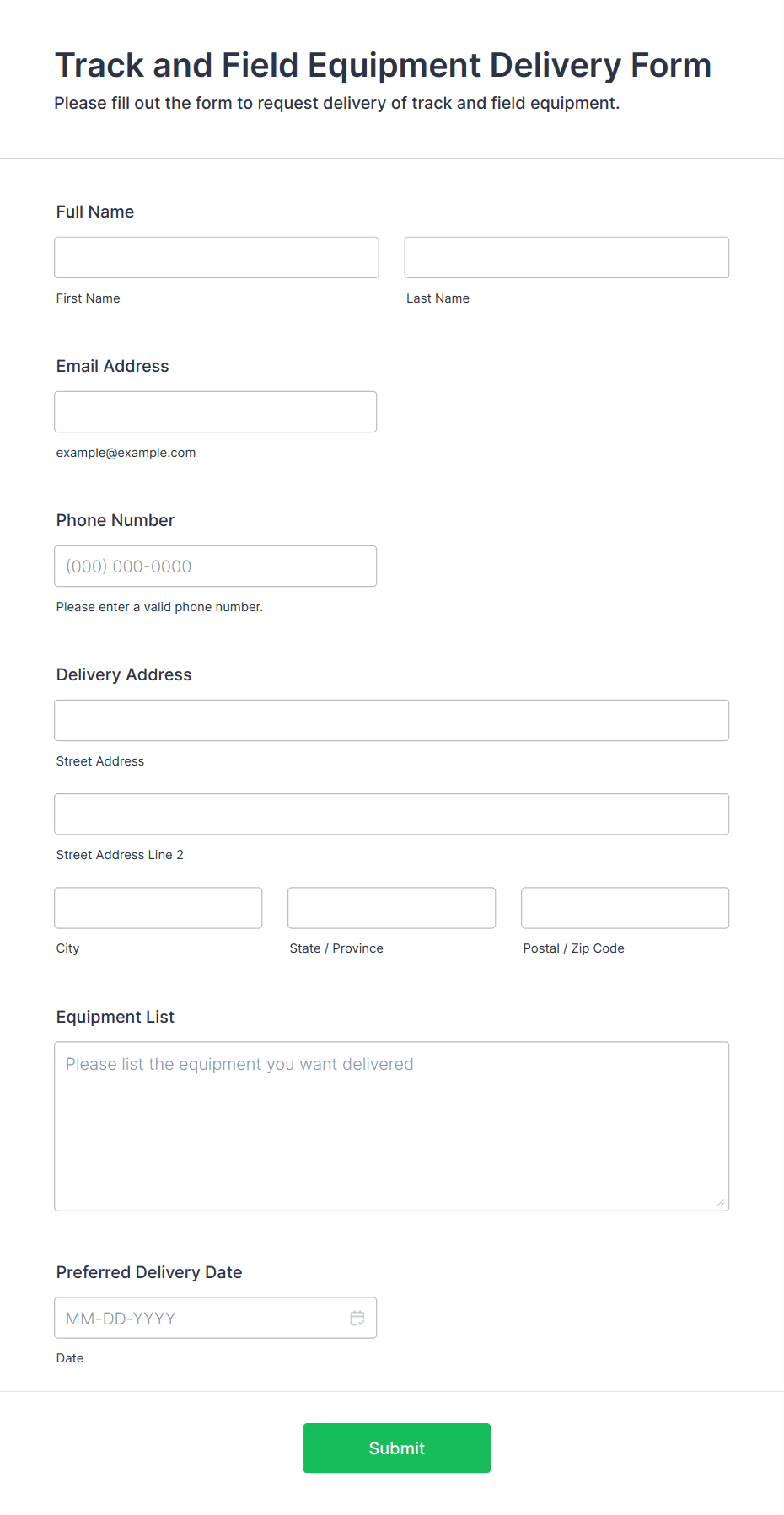Open the calendar date picker icon

click(x=357, y=1318)
